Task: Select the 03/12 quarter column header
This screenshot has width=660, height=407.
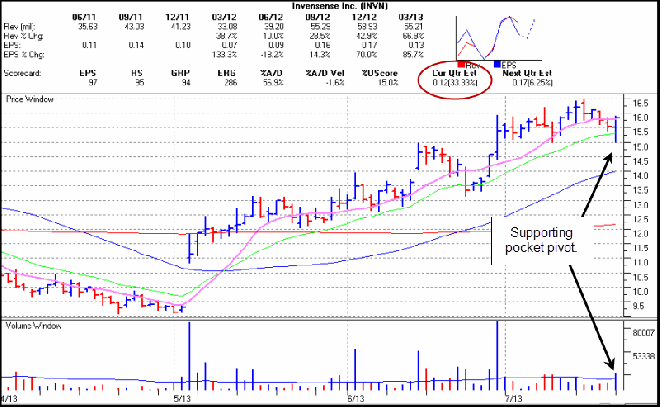Action: 224,17
